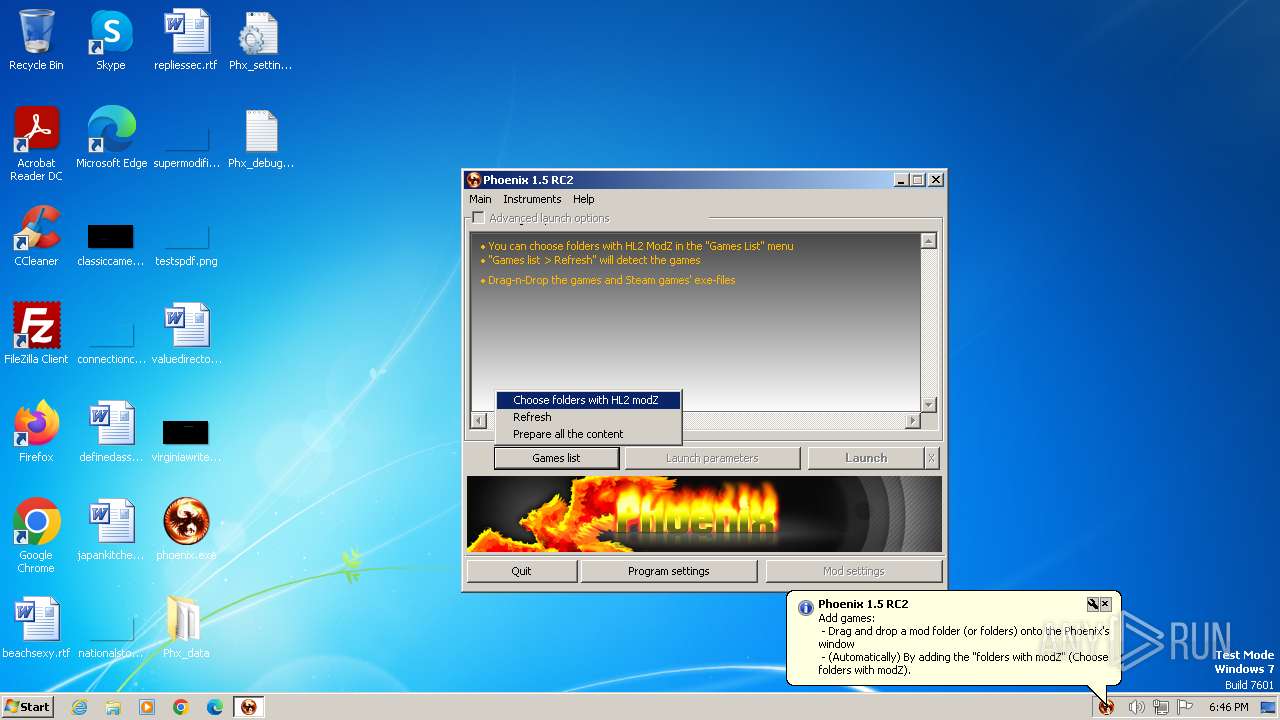Viewport: 1280px width, 720px height.
Task: Open Program settings
Action: pos(669,571)
